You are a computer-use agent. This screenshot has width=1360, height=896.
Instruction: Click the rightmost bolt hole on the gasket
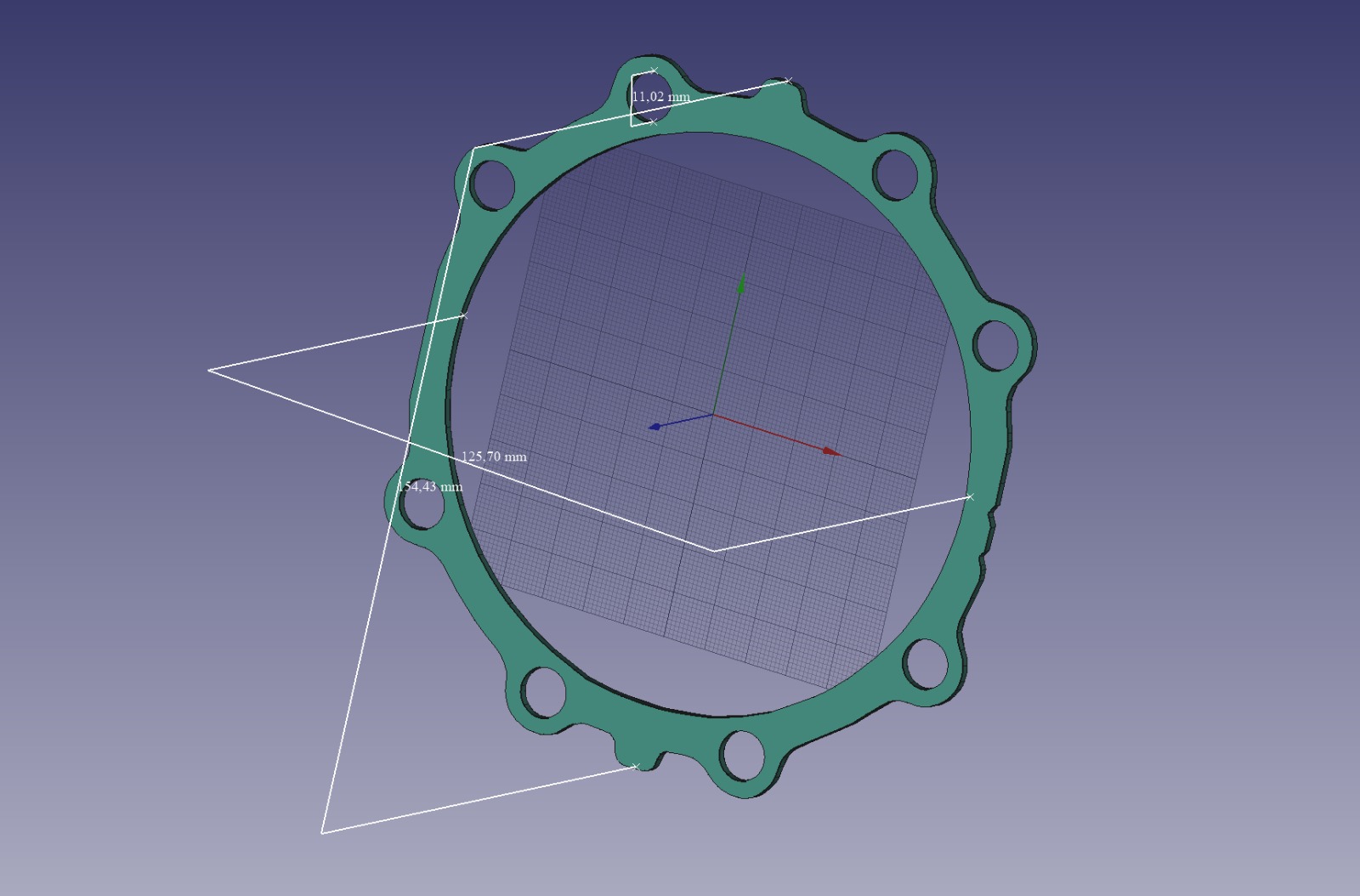point(995,344)
